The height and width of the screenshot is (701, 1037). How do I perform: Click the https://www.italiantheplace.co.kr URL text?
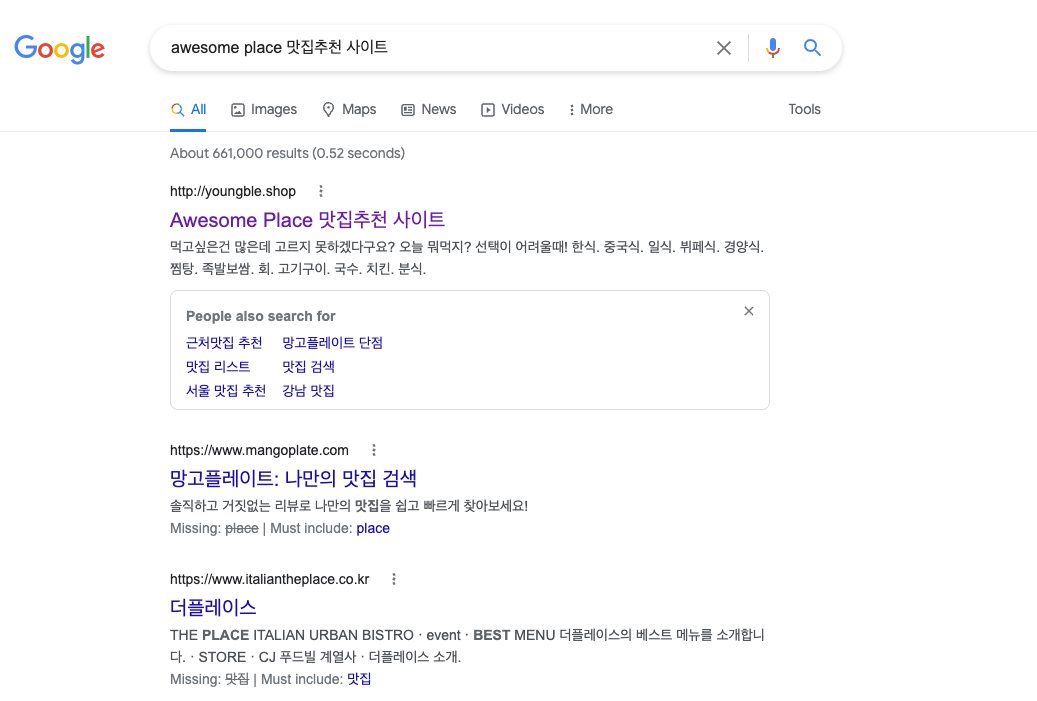pos(270,579)
